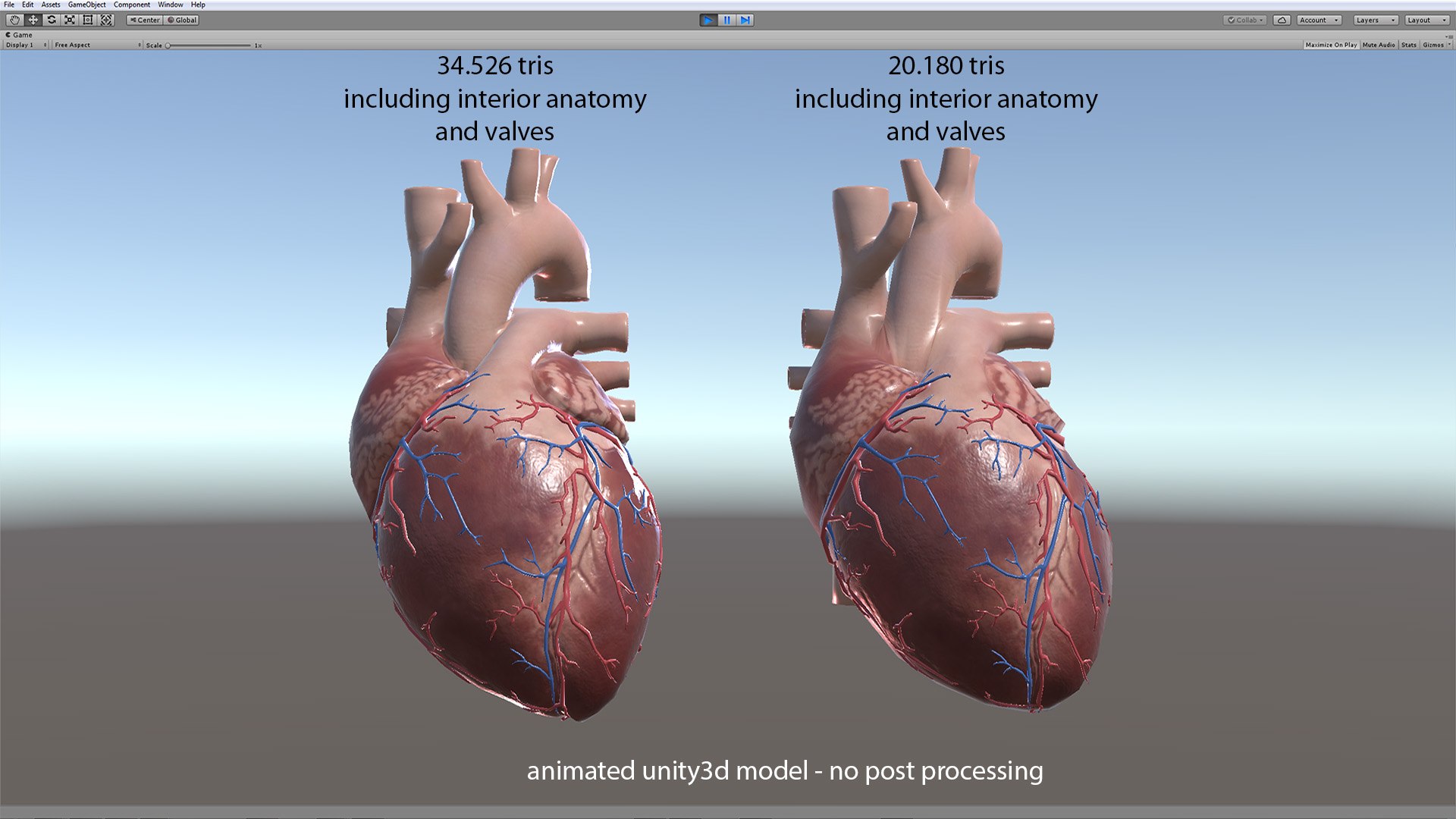This screenshot has width=1456, height=819.
Task: Toggle Maximize On Play
Action: point(1331,45)
